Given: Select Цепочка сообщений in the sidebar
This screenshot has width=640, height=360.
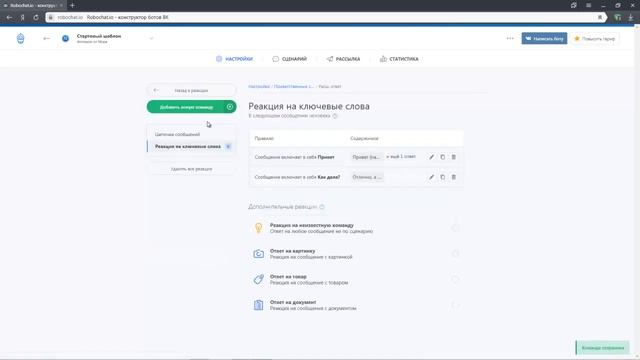Looking at the screenshot, I should pos(178,134).
